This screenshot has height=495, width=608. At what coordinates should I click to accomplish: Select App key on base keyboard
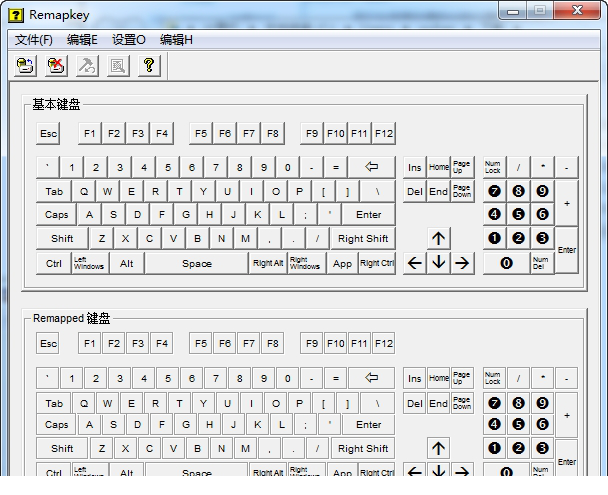click(342, 264)
